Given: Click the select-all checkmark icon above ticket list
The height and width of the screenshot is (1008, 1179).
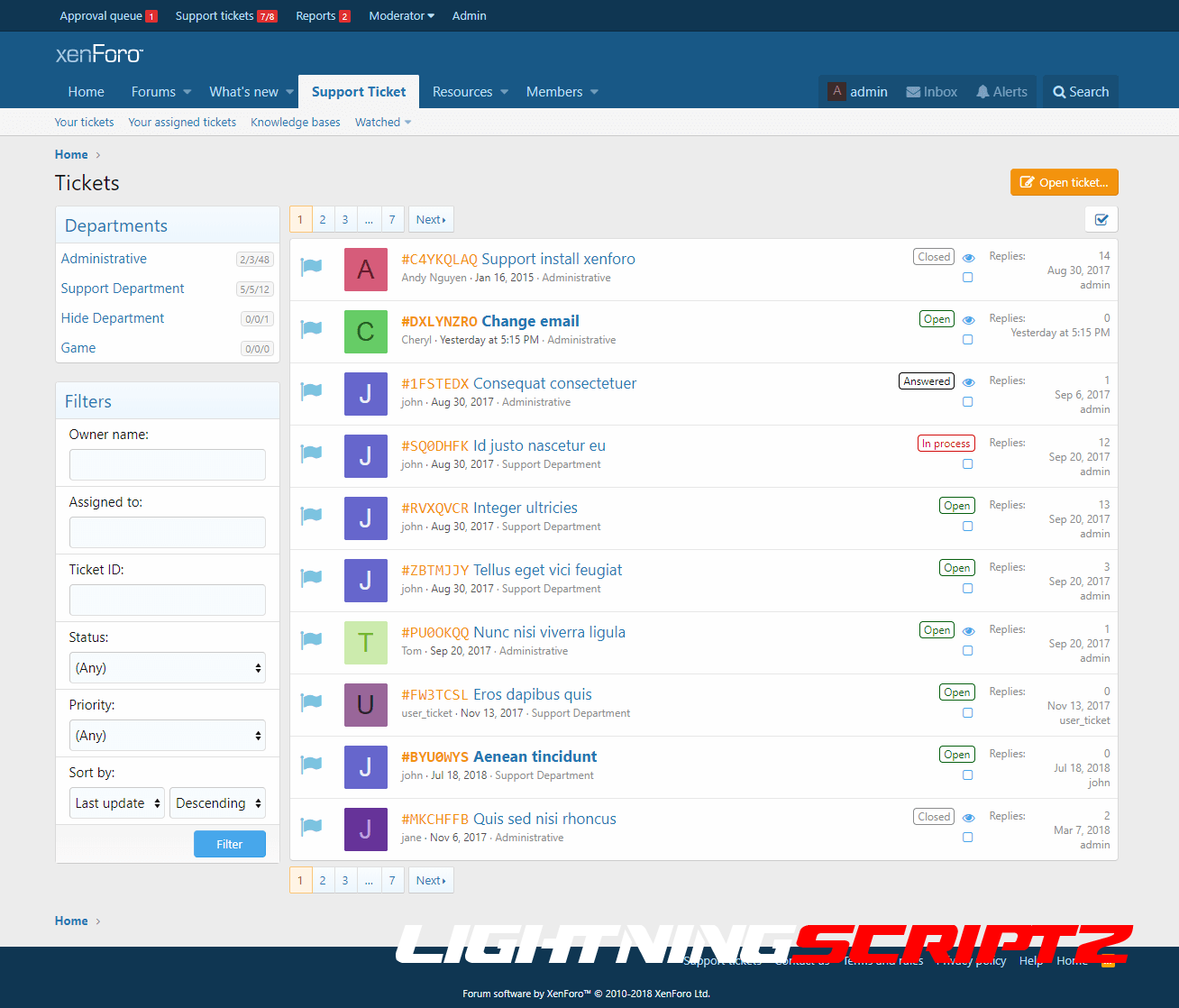Looking at the screenshot, I should tap(1101, 219).
